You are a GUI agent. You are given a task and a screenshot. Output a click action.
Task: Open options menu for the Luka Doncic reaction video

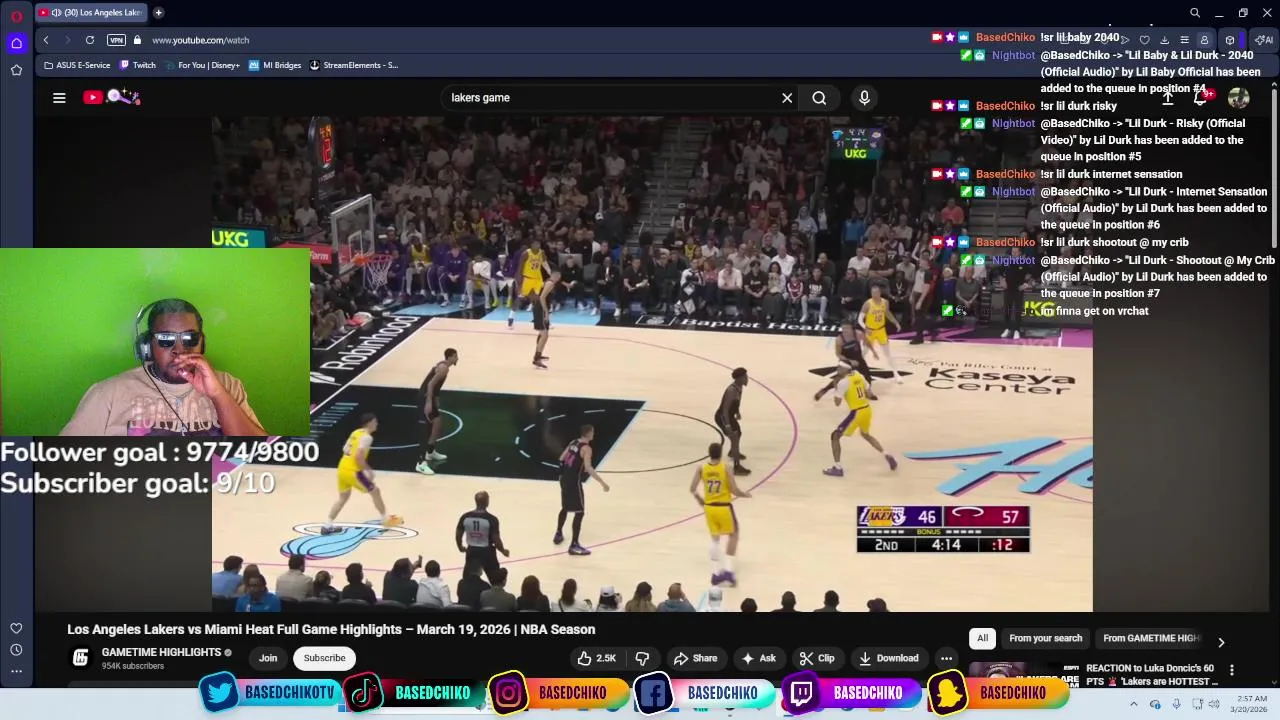tap(1232, 670)
